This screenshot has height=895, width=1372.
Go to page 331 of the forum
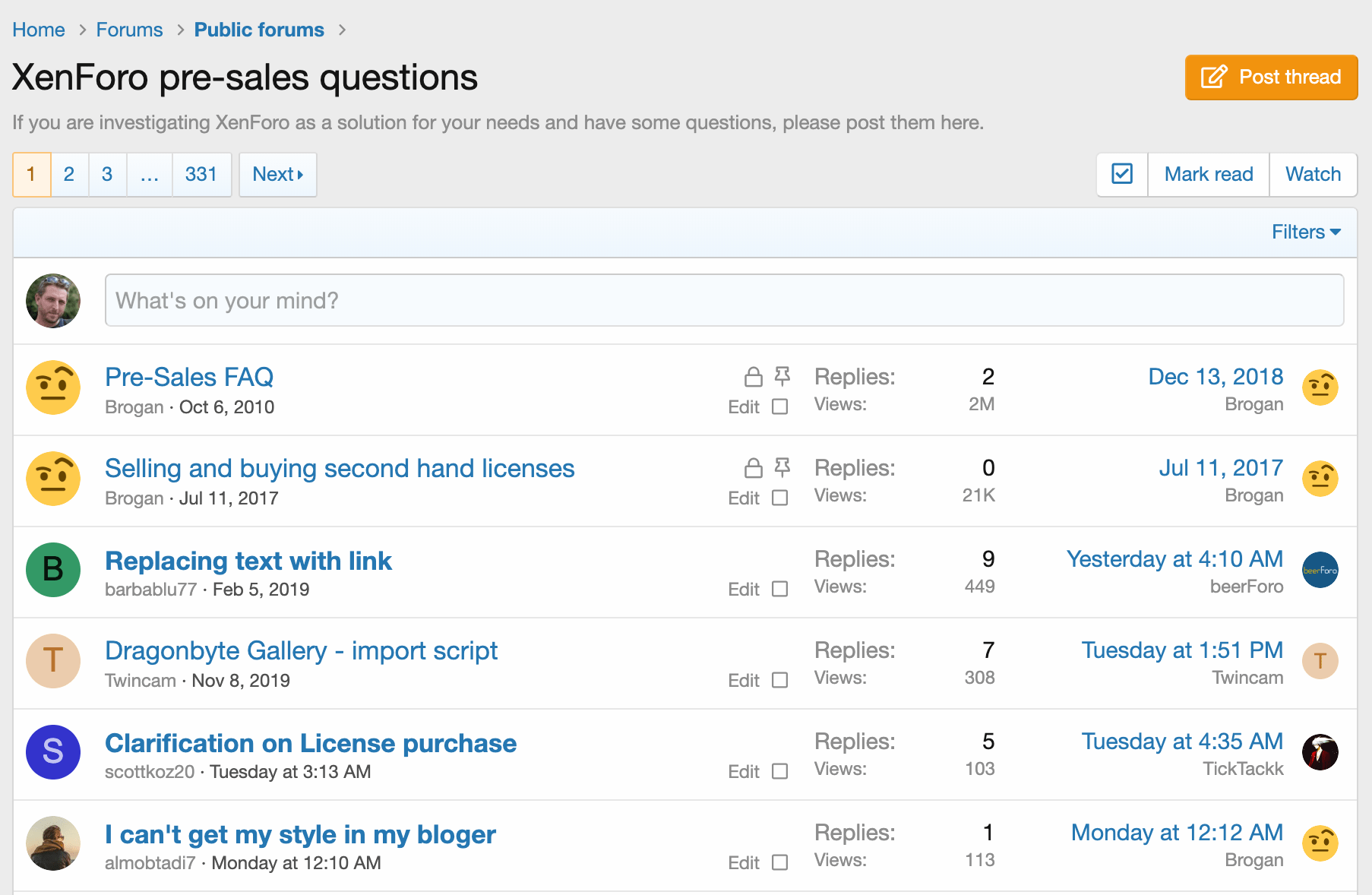click(x=201, y=175)
